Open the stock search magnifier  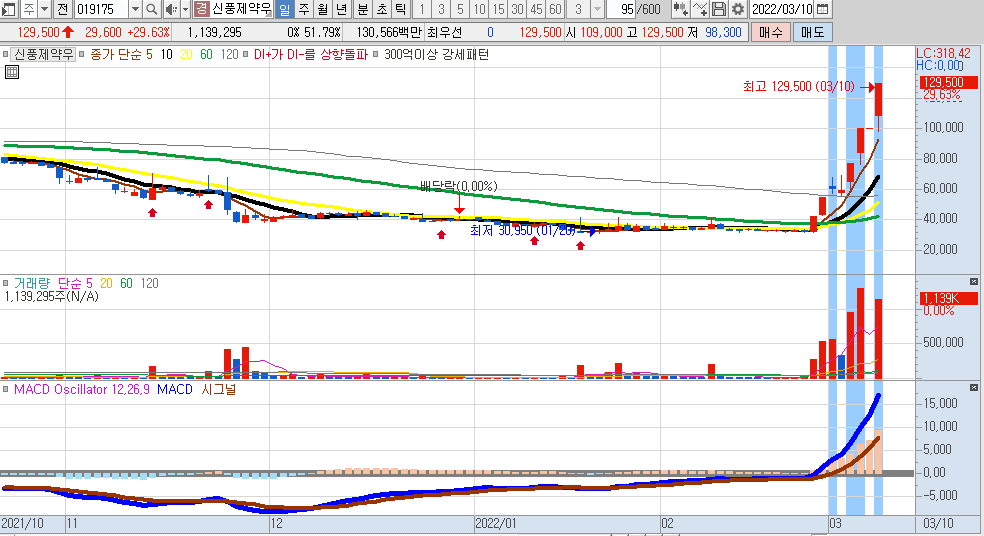(x=152, y=9)
